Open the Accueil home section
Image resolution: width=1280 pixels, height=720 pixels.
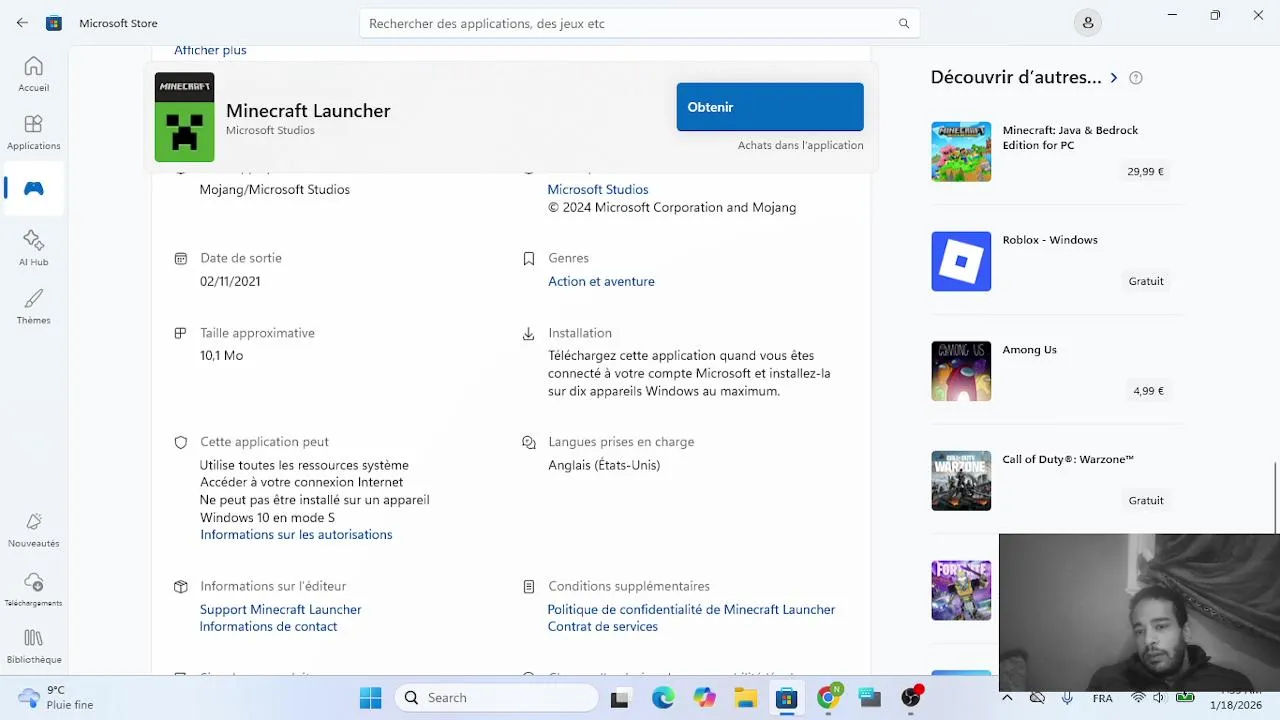tap(34, 74)
